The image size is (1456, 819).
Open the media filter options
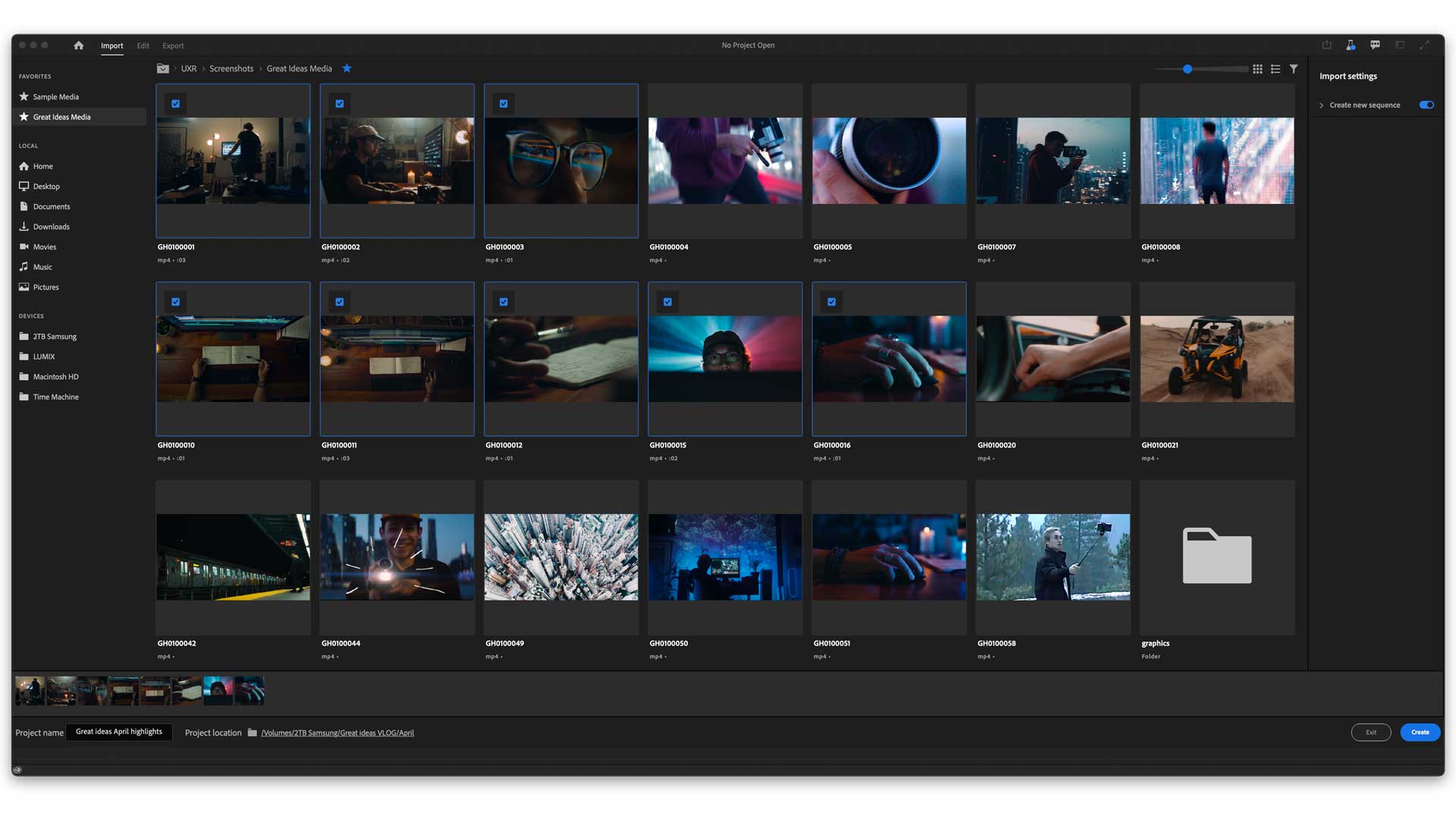click(x=1294, y=69)
